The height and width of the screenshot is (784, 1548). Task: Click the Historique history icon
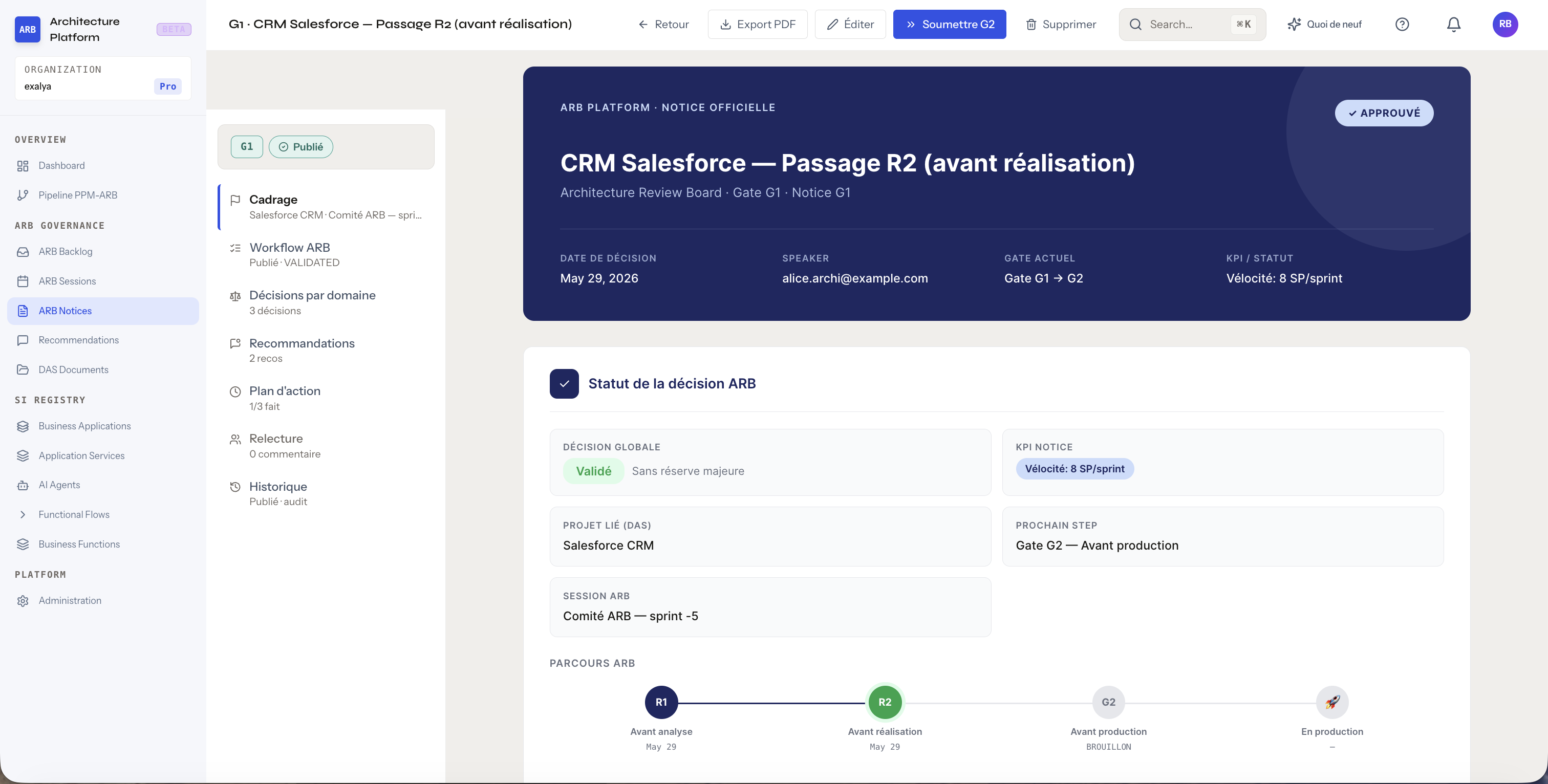point(235,487)
